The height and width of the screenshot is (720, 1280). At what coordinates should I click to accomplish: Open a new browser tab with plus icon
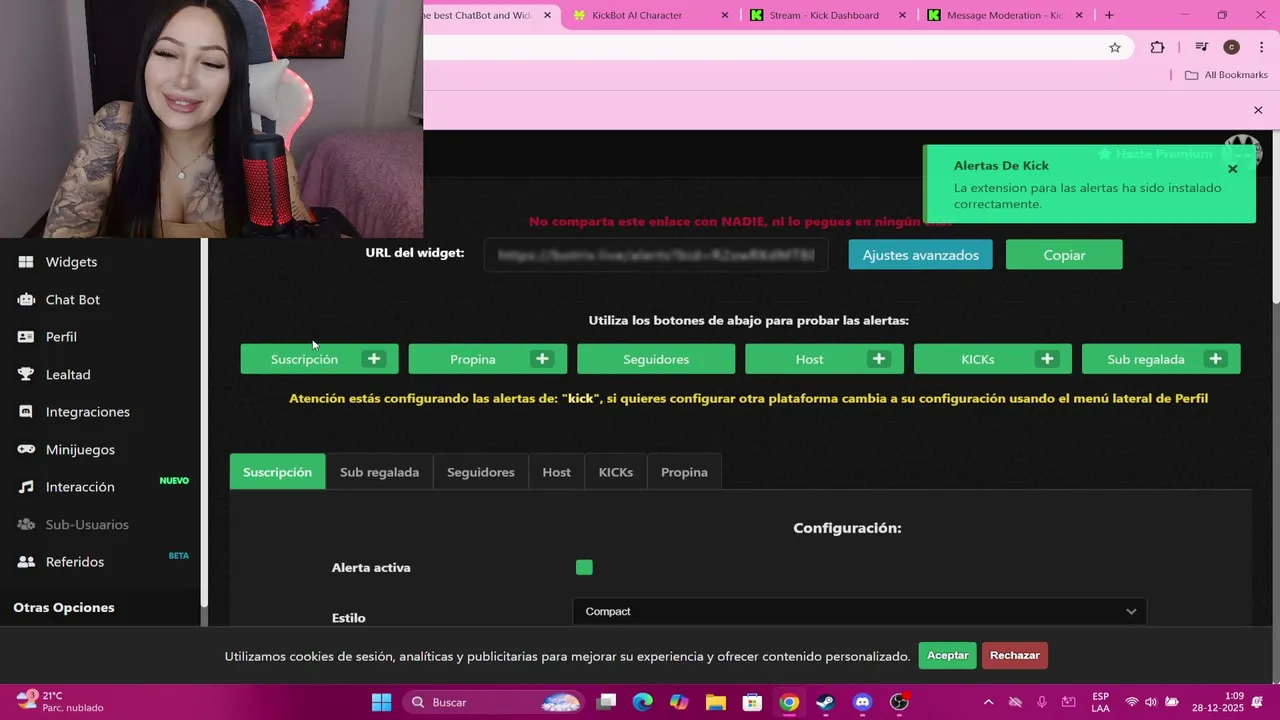1109,15
